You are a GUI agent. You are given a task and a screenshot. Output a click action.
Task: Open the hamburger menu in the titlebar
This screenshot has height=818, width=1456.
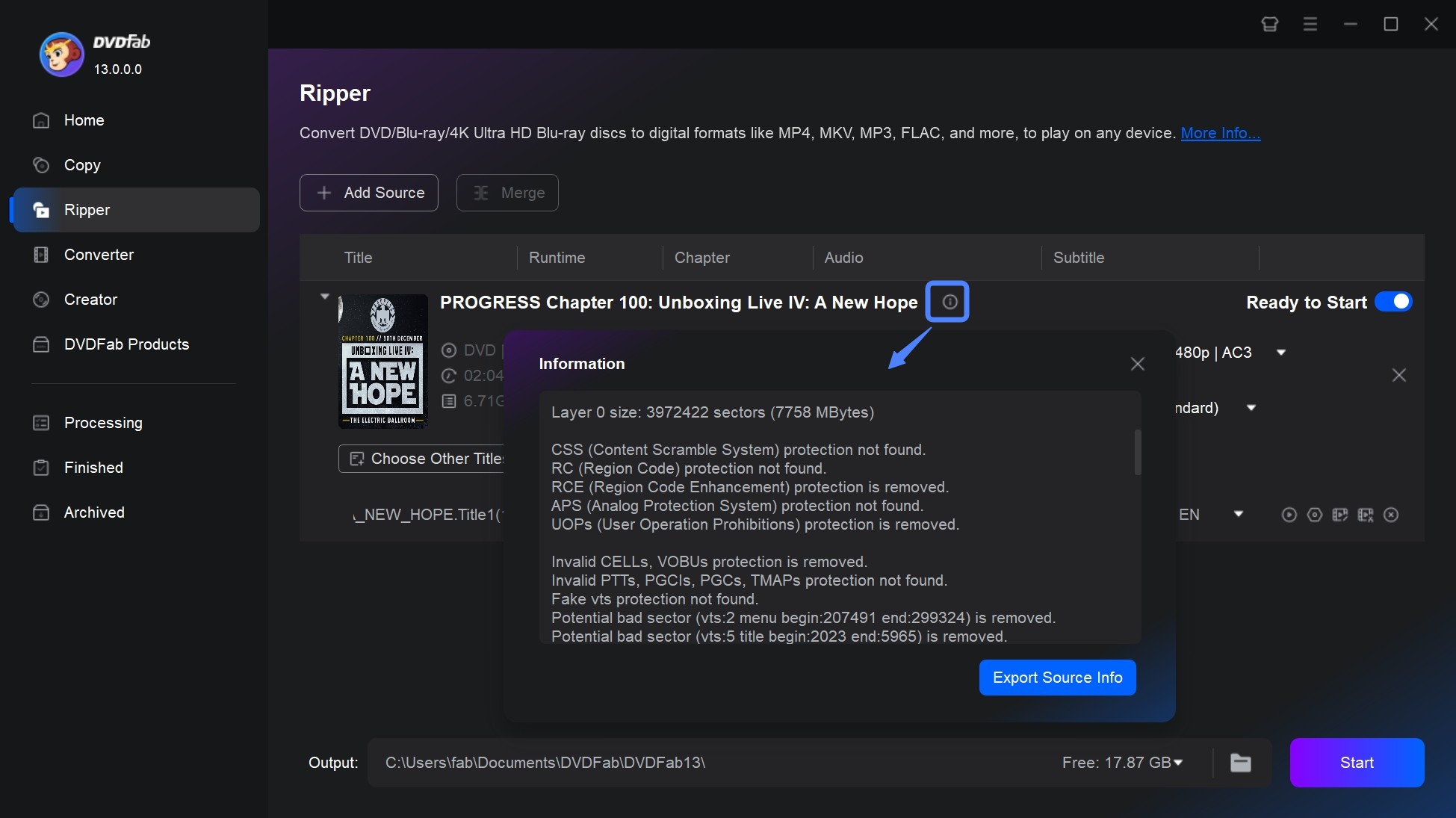click(1310, 23)
